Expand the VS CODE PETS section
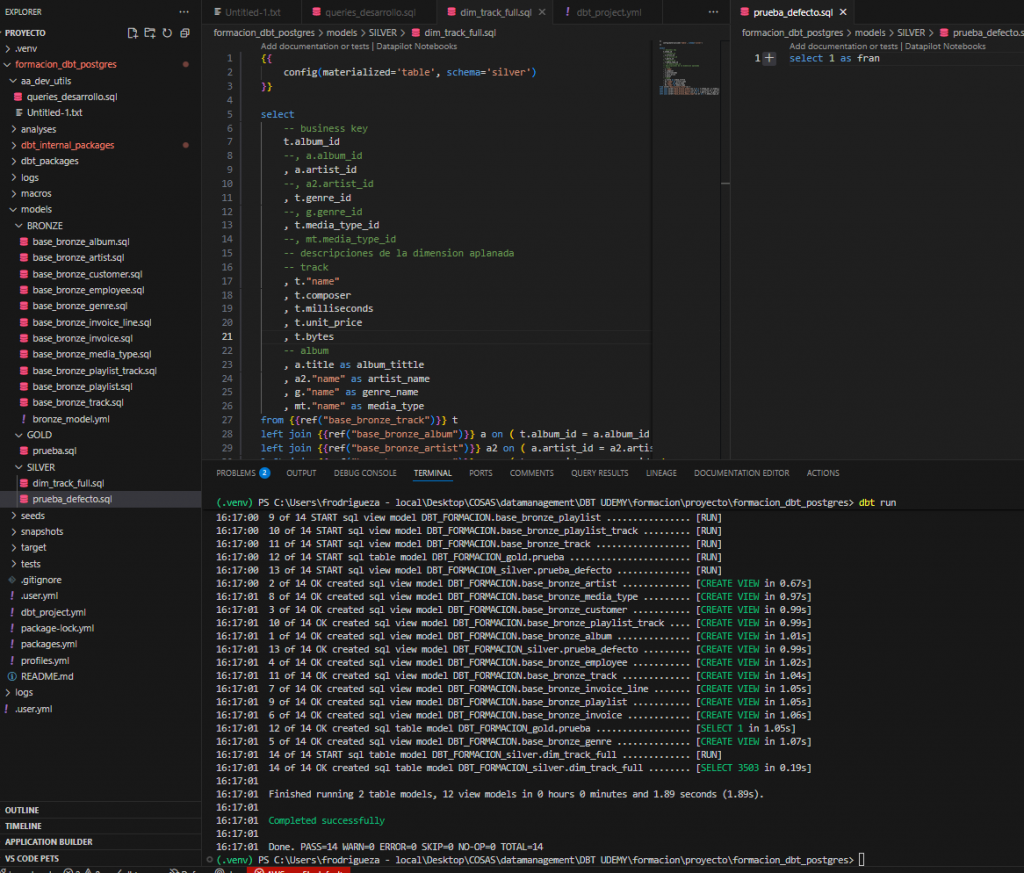 coord(33,858)
